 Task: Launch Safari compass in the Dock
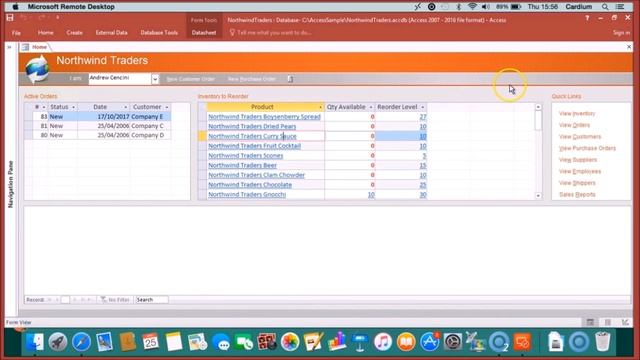coord(81,342)
